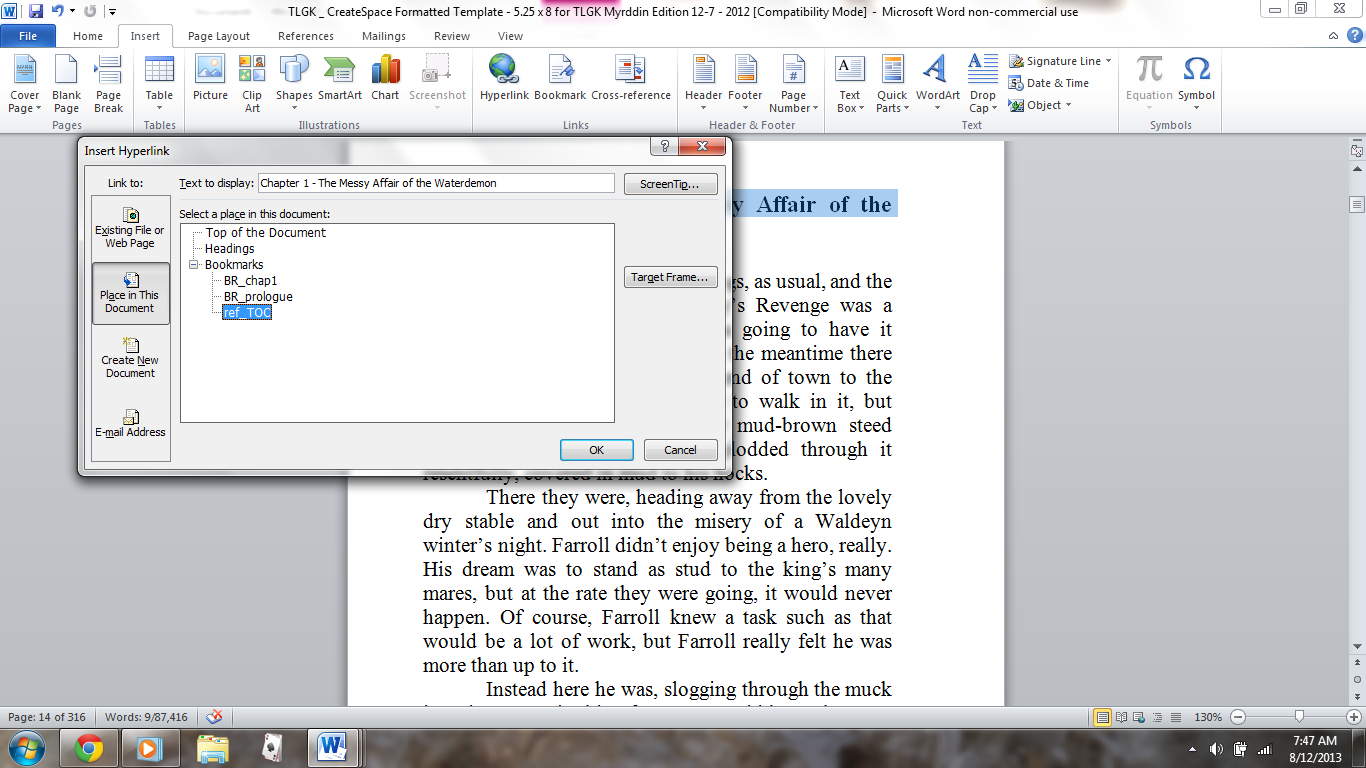Click OK in Insert Hyperlink dialog
The image size is (1366, 768).
coord(596,450)
